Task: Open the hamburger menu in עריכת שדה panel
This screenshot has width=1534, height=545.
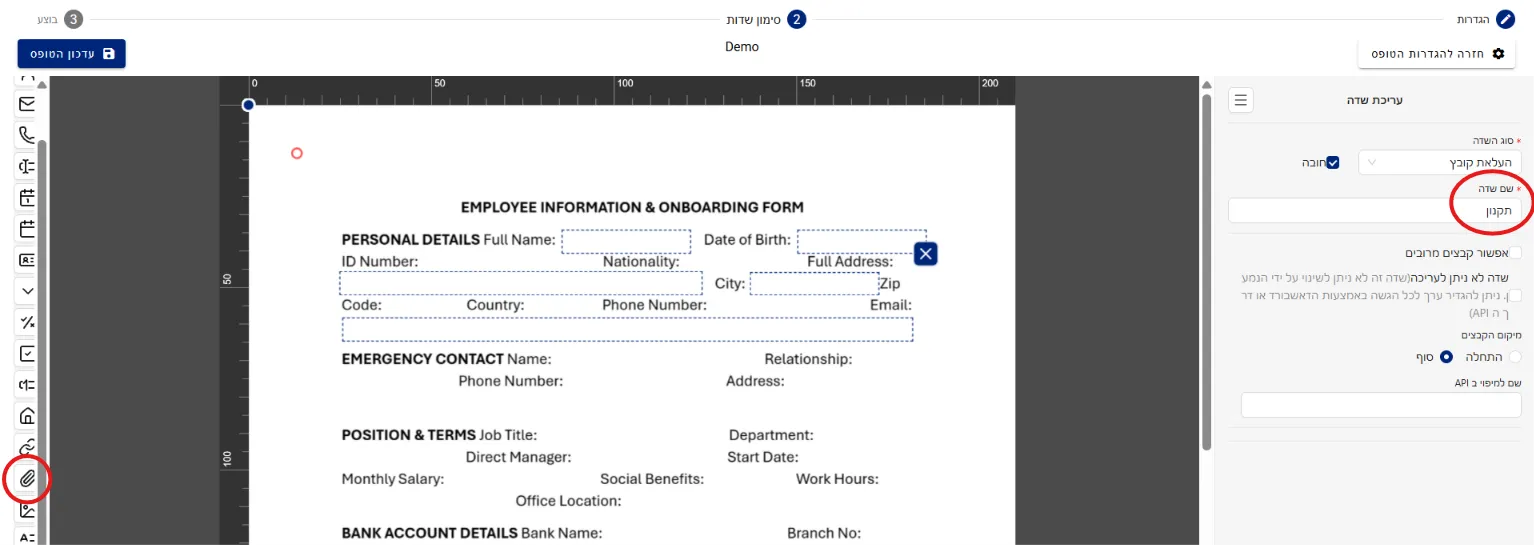Action: (x=1241, y=100)
